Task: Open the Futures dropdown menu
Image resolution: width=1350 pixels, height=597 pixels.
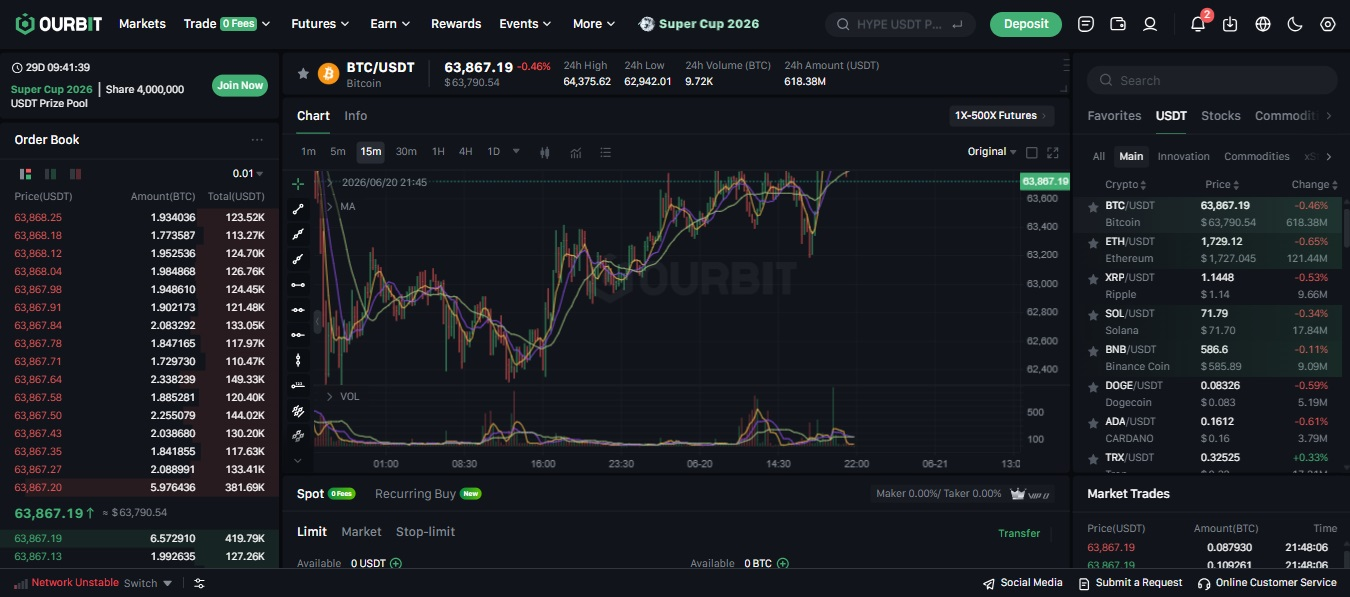Action: pyautogui.click(x=320, y=23)
